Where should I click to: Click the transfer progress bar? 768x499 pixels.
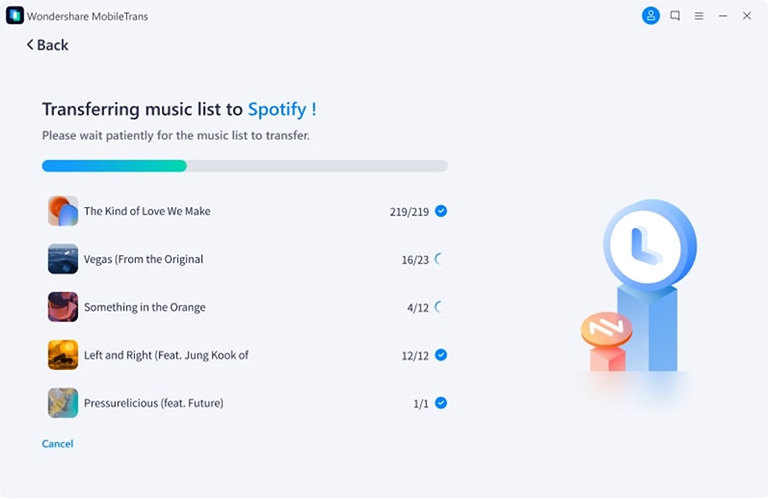pyautogui.click(x=244, y=166)
